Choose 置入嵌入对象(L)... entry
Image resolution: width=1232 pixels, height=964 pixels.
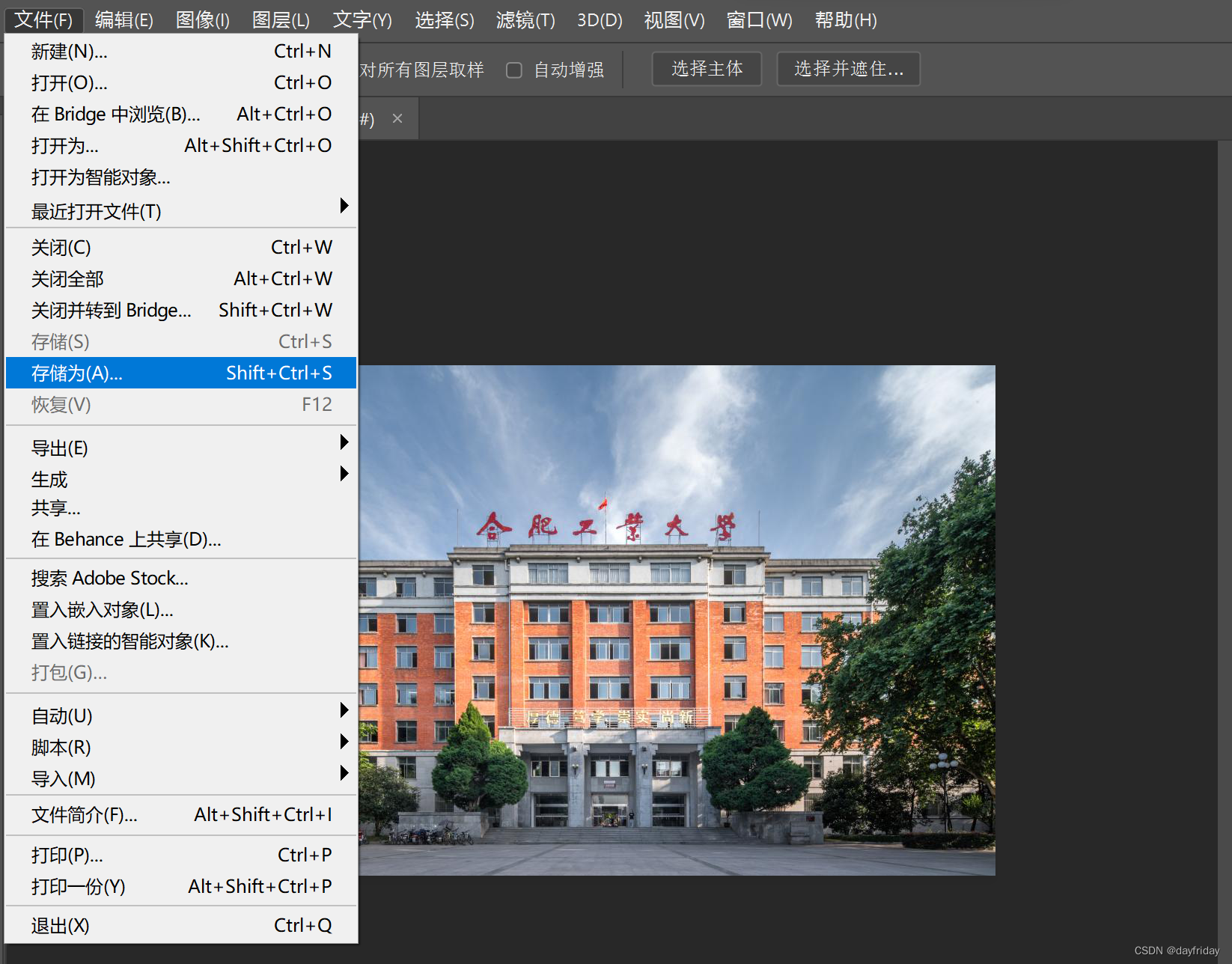pyautogui.click(x=181, y=609)
